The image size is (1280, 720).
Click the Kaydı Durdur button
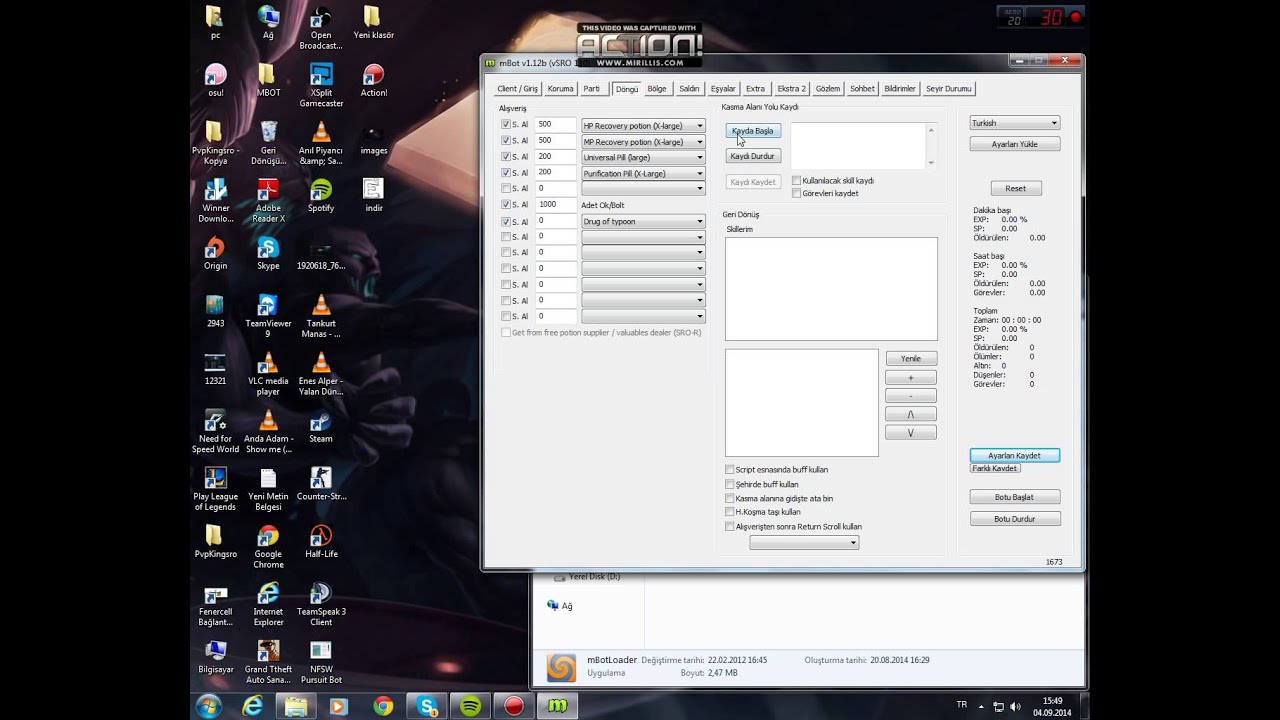(753, 156)
